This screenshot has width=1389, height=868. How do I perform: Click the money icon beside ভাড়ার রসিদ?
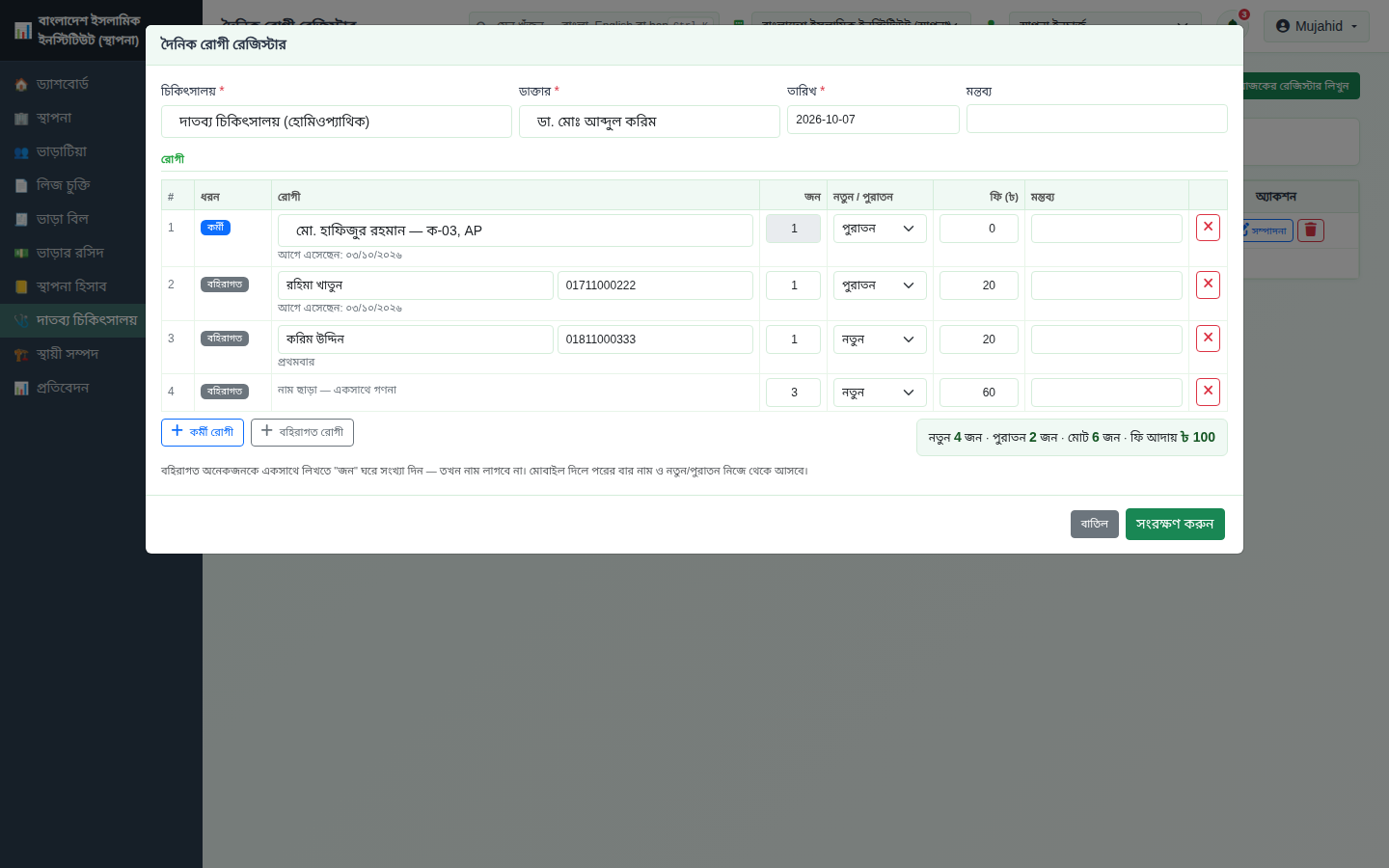point(21,254)
